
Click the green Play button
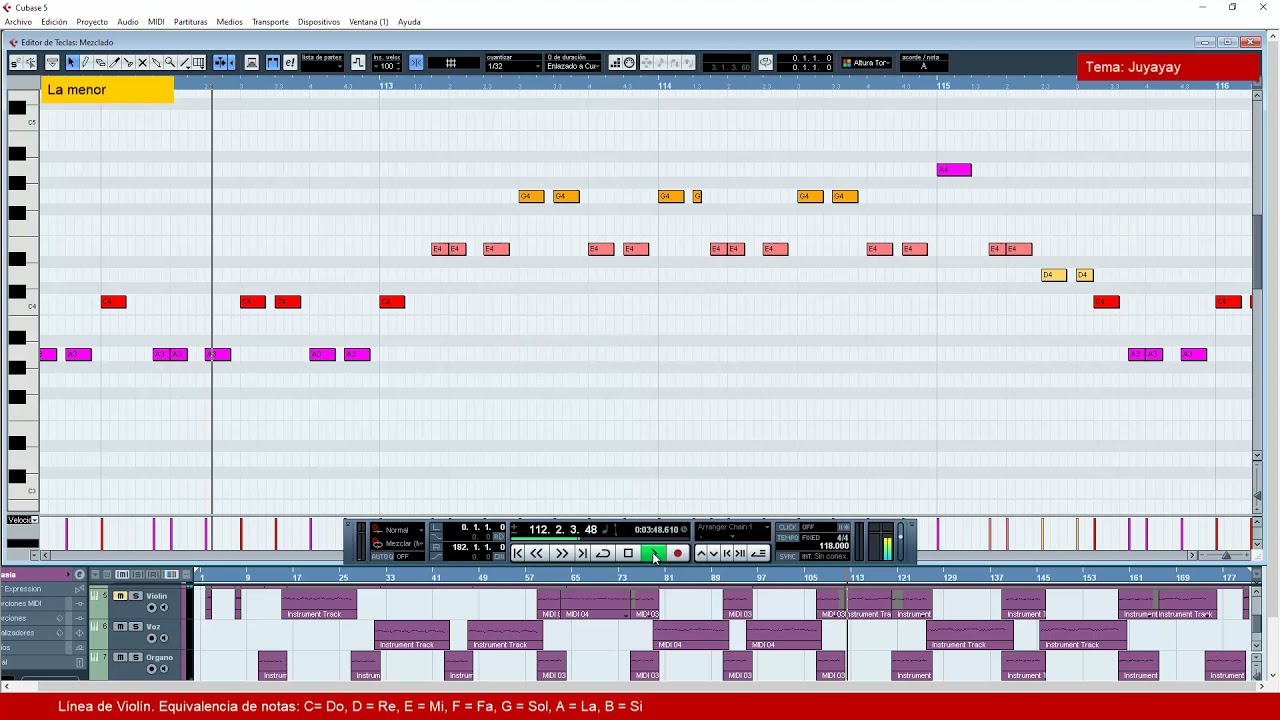coord(653,553)
